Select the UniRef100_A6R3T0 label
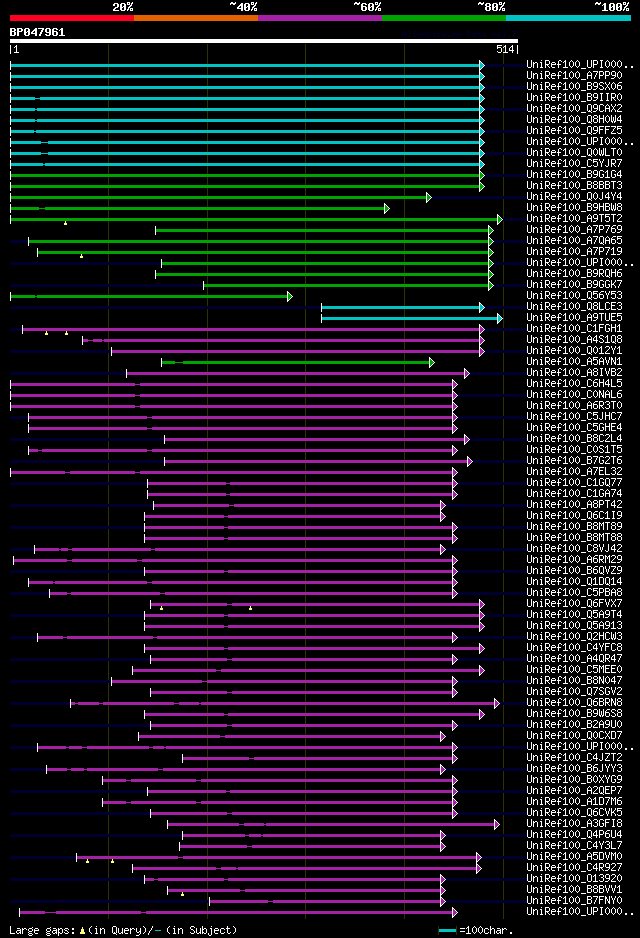The image size is (640, 938). (574, 406)
